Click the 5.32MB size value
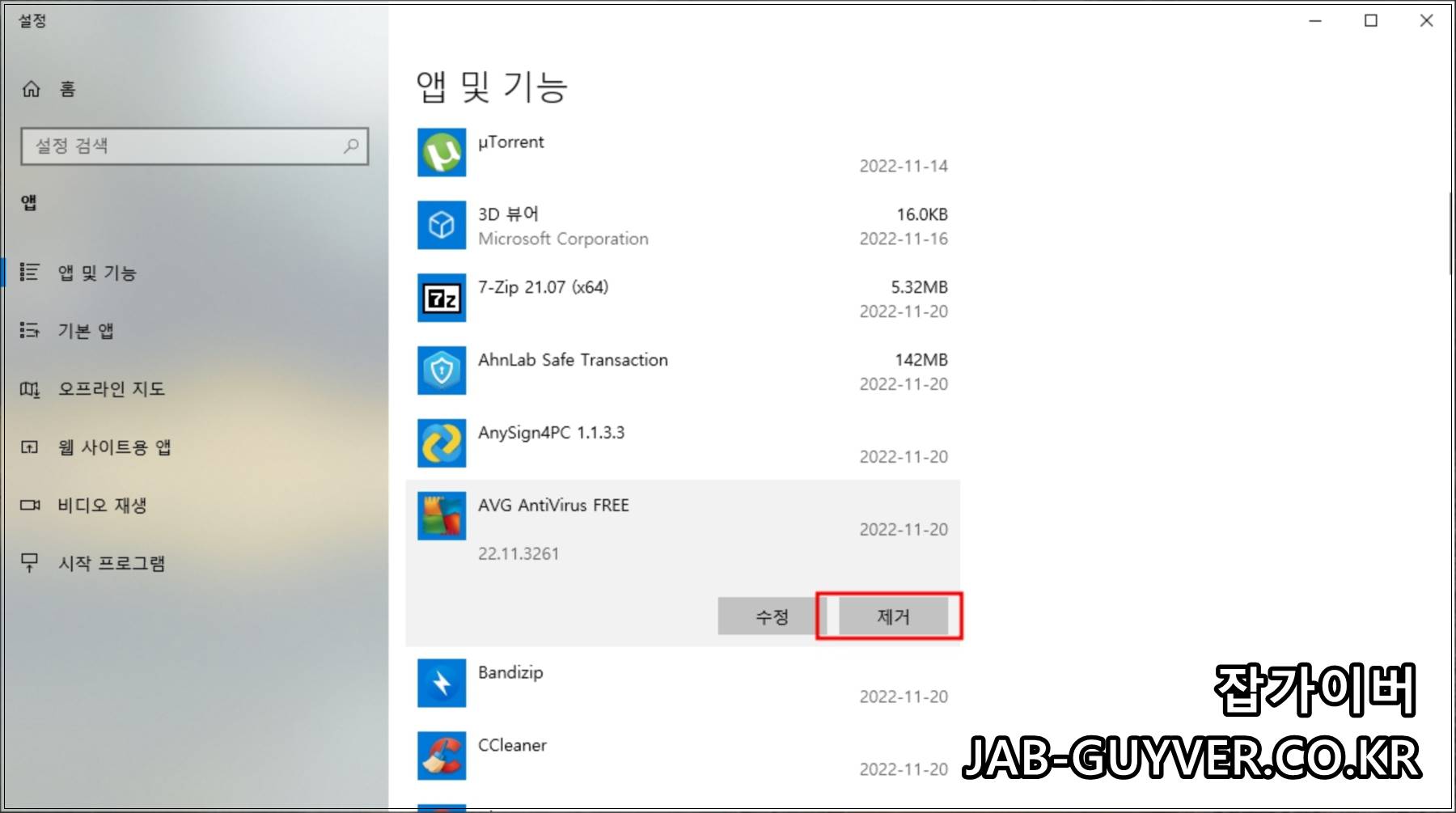 tap(919, 287)
